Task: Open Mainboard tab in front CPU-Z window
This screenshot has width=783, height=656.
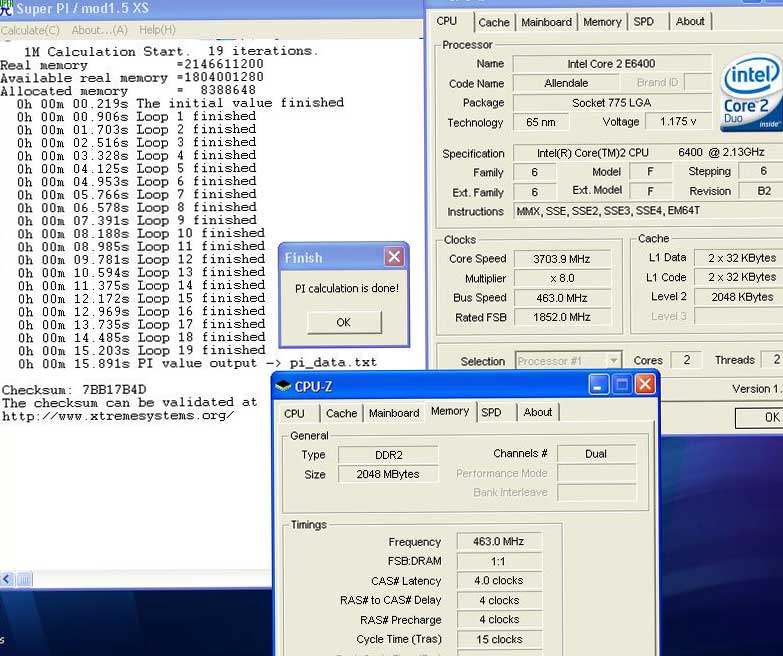Action: (x=394, y=413)
